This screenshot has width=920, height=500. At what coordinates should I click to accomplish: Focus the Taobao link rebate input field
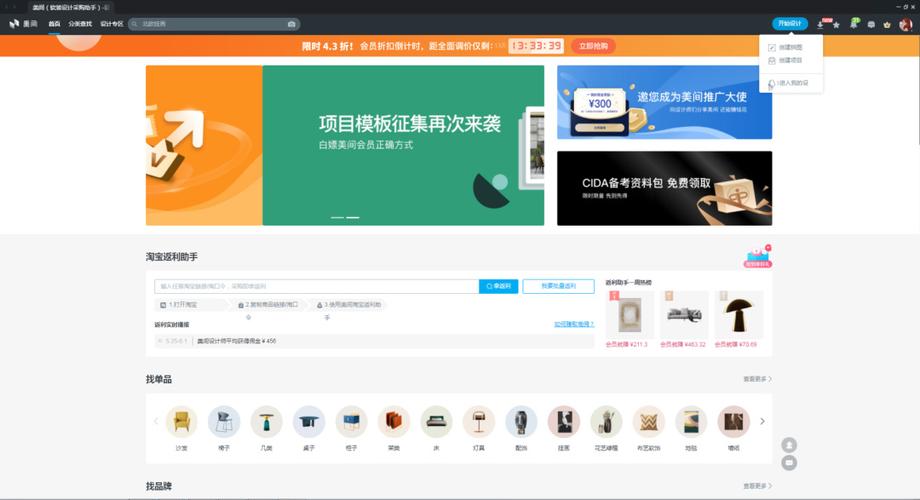pos(316,286)
